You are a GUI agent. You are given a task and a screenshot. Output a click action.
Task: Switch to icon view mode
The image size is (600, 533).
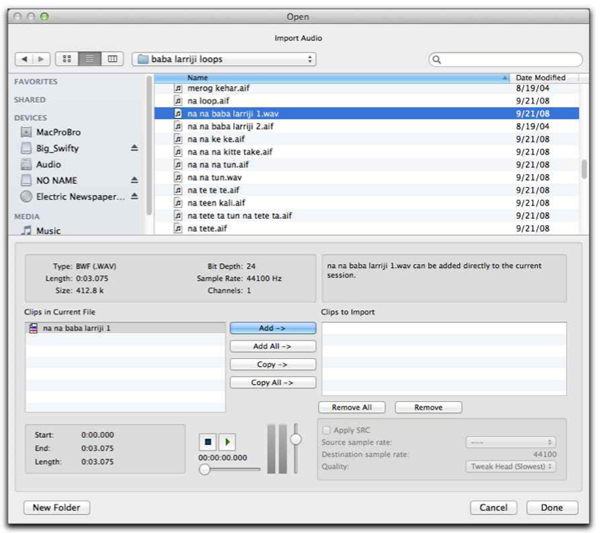pos(67,59)
